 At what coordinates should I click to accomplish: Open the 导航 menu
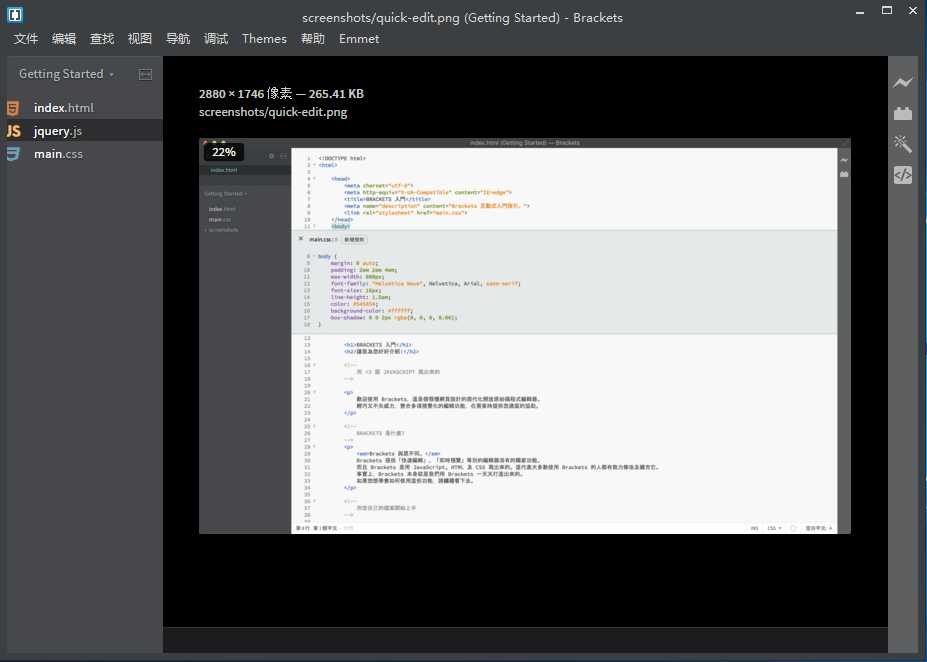177,39
